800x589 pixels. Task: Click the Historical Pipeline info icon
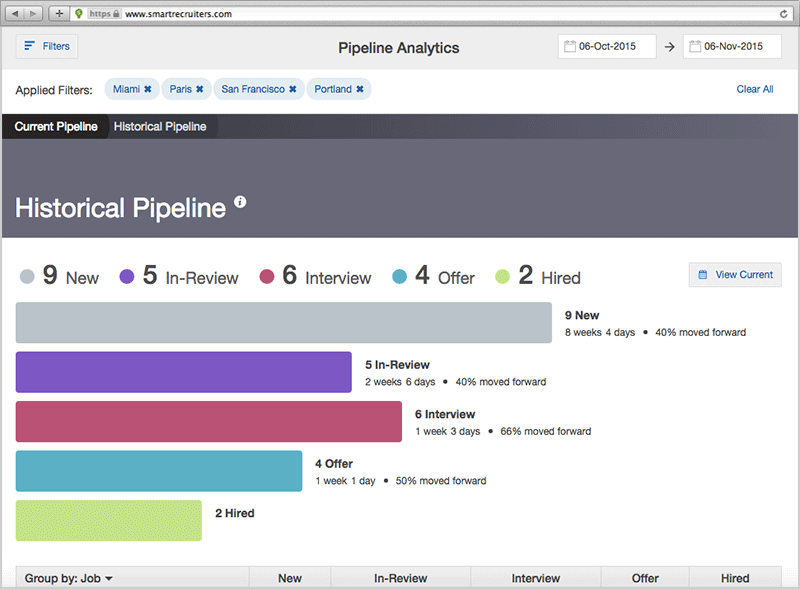click(240, 202)
